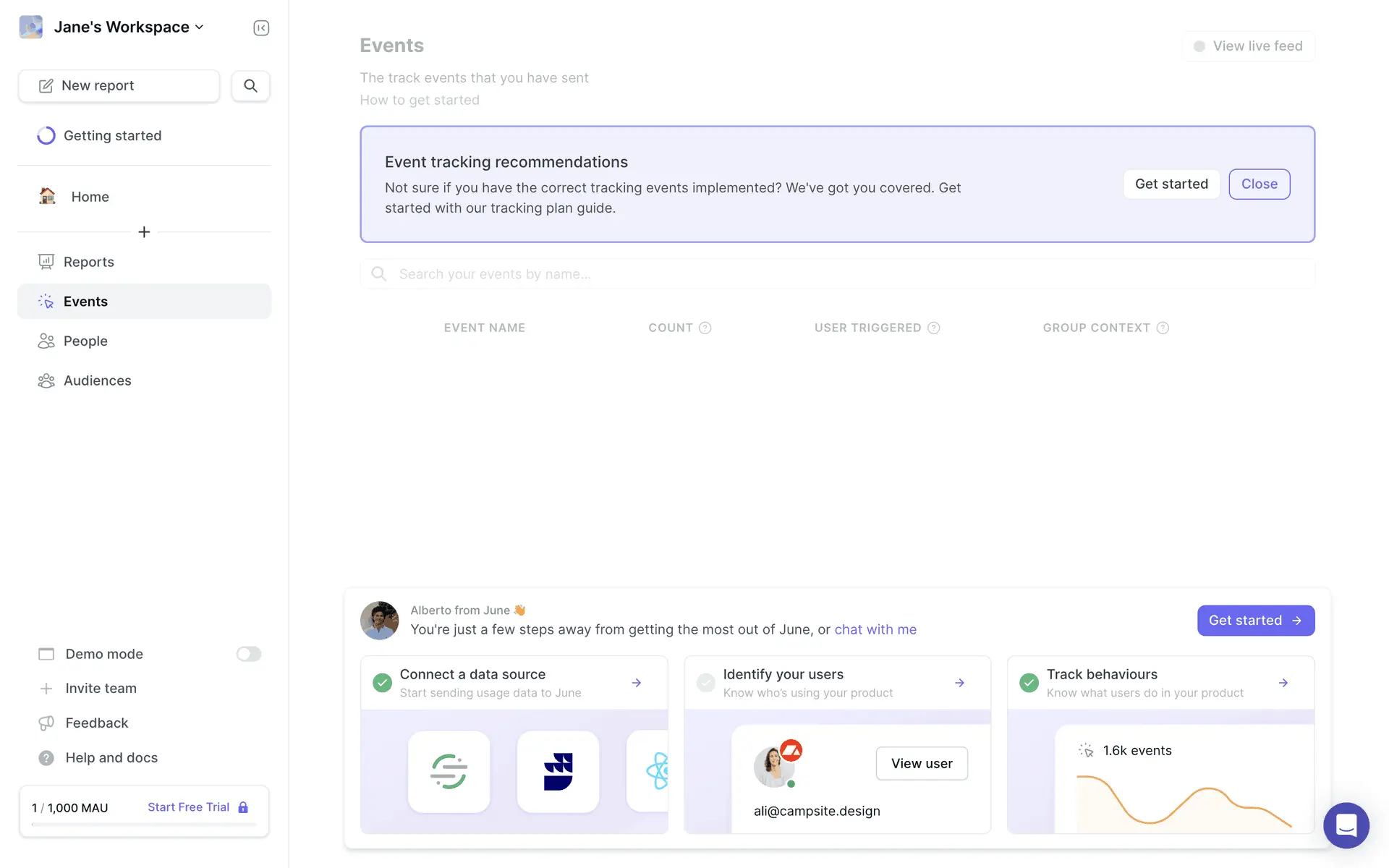Viewport: 1389px width, 868px height.
Task: Click the chat with me link
Action: click(x=875, y=629)
